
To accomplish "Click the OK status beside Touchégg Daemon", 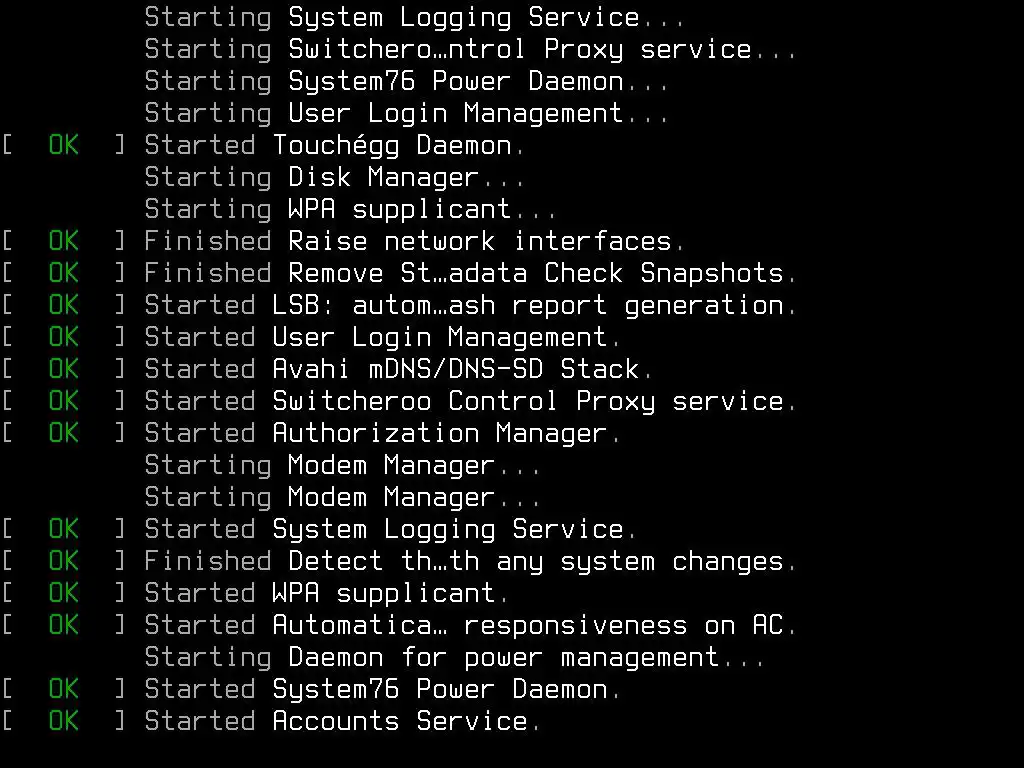I will 63,145.
